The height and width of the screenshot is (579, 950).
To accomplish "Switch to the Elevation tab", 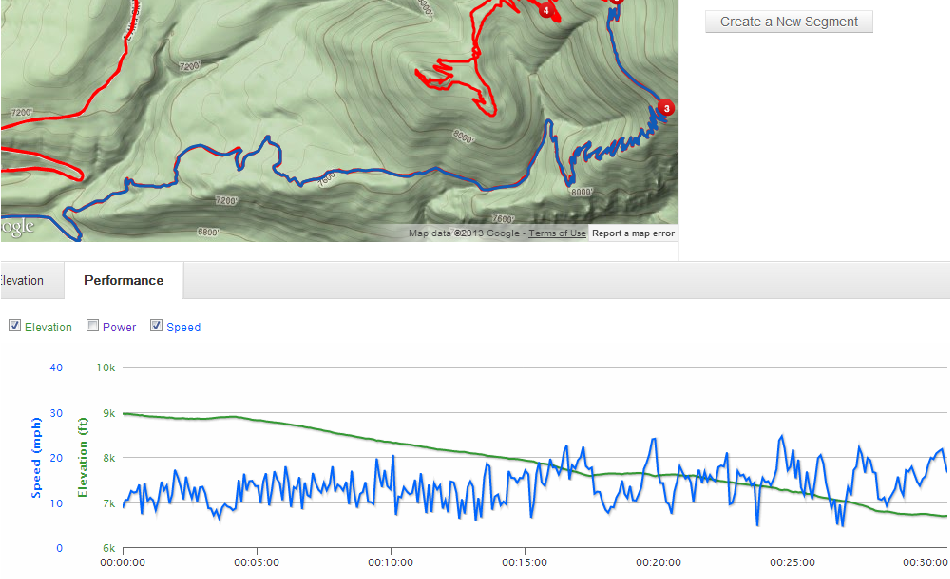I will (x=22, y=281).
